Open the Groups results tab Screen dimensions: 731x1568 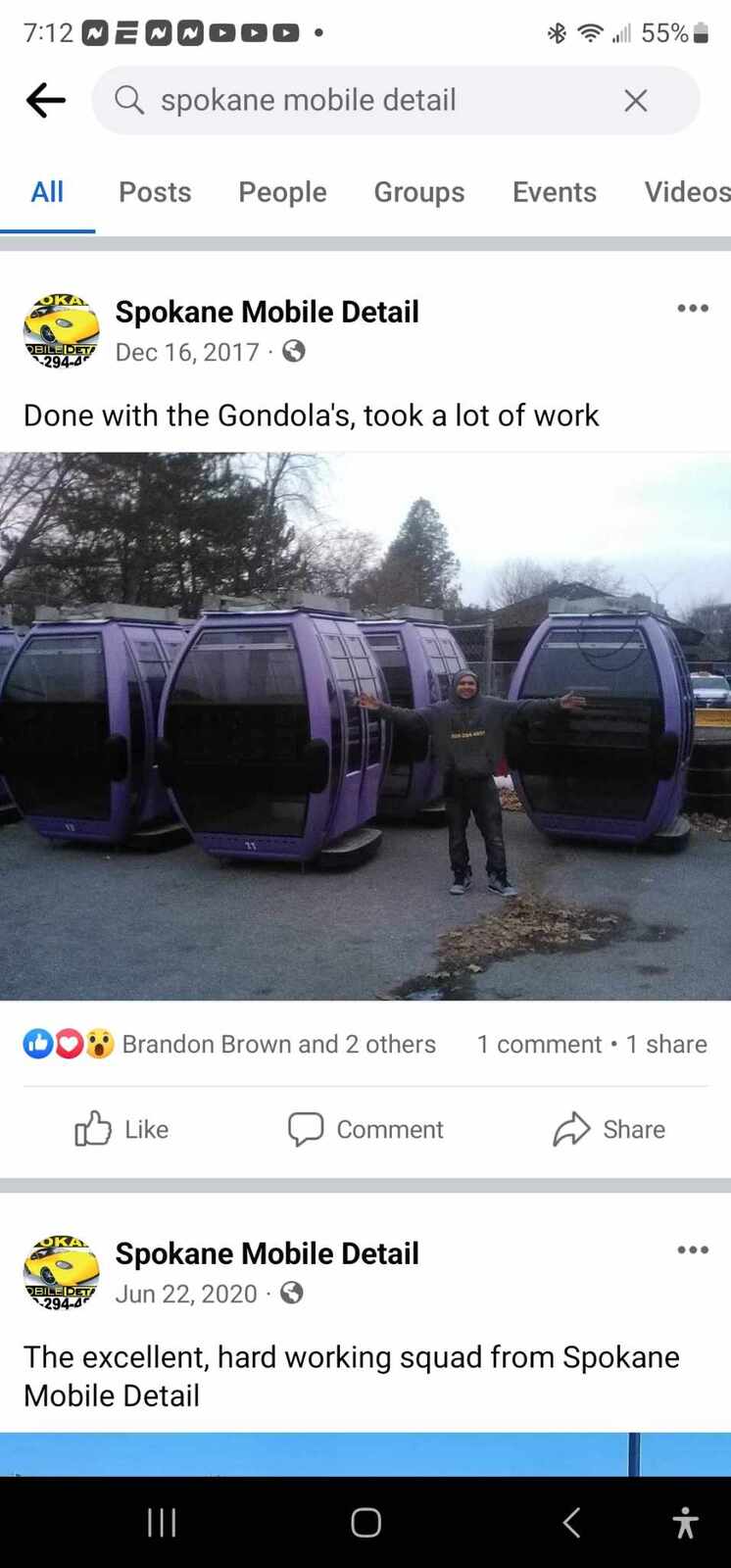tap(419, 192)
